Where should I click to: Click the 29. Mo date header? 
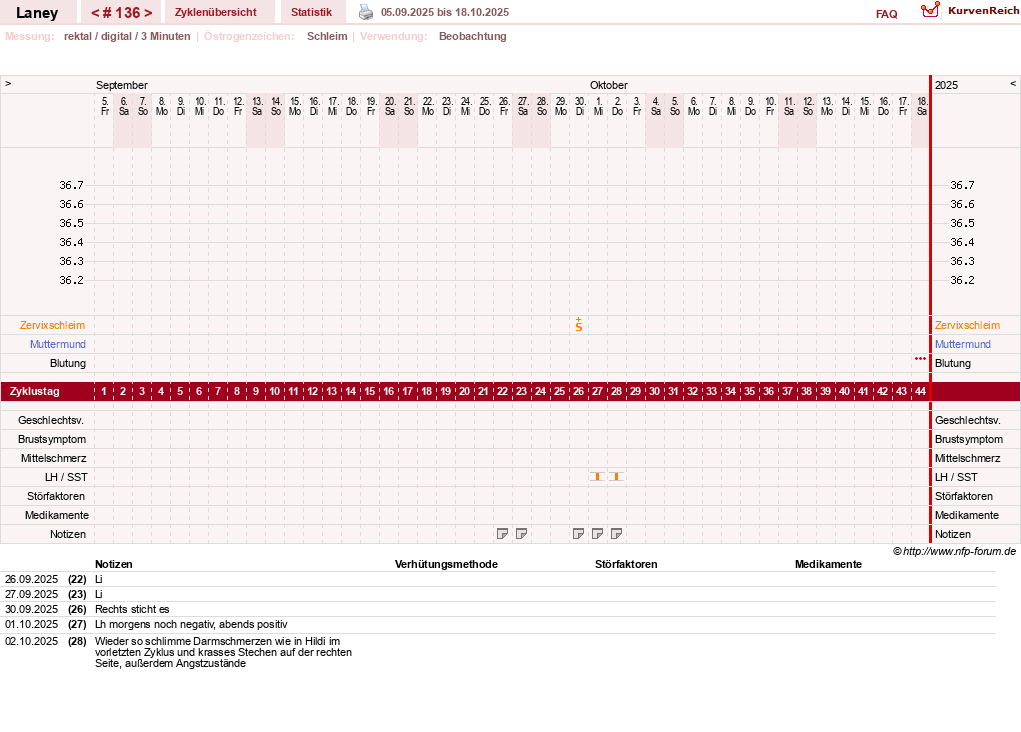561,106
